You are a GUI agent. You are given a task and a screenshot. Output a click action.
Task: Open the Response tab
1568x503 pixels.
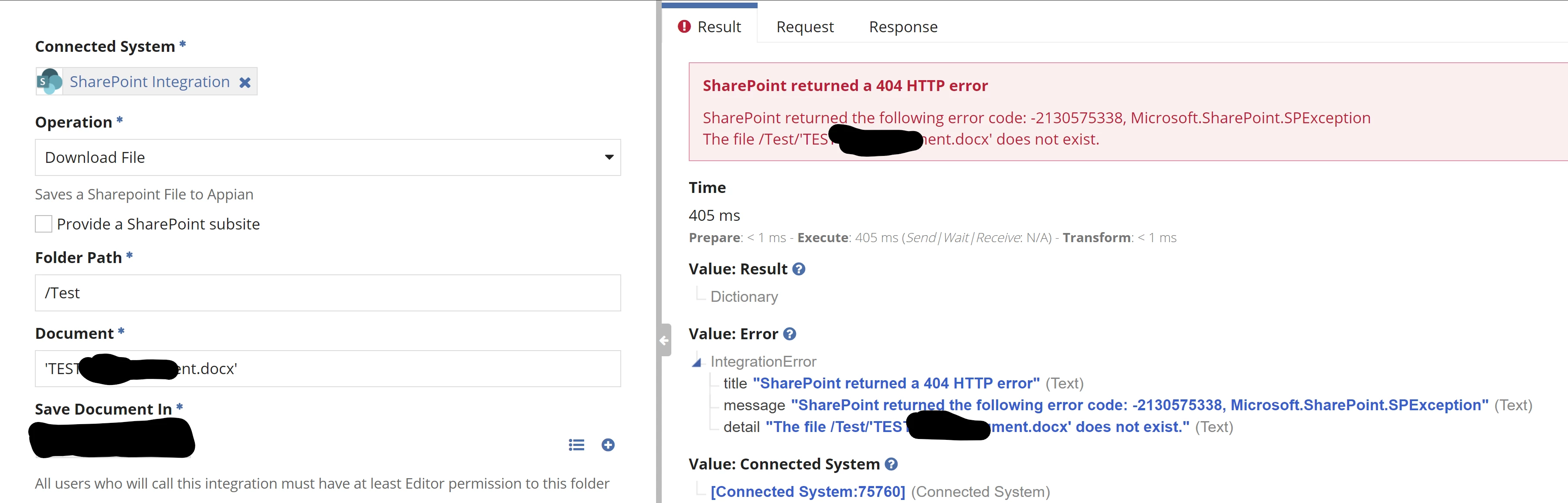click(903, 27)
